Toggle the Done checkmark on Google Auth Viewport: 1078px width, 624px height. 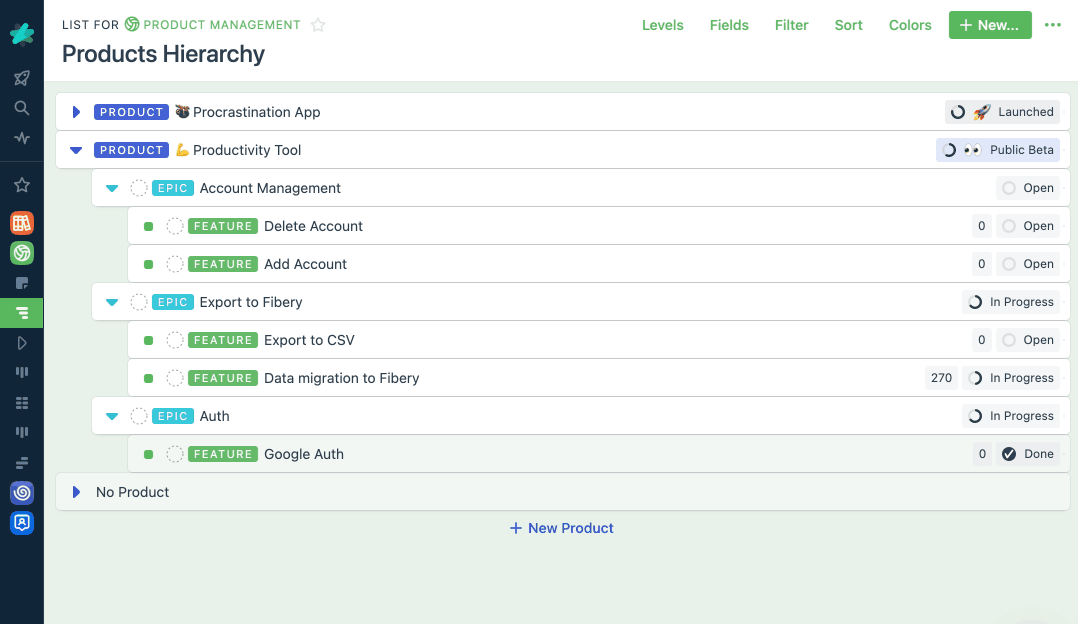[x=1009, y=454]
